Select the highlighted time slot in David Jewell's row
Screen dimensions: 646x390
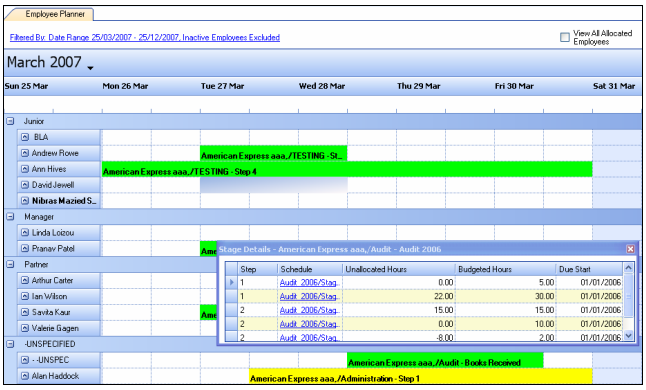tap(274, 185)
